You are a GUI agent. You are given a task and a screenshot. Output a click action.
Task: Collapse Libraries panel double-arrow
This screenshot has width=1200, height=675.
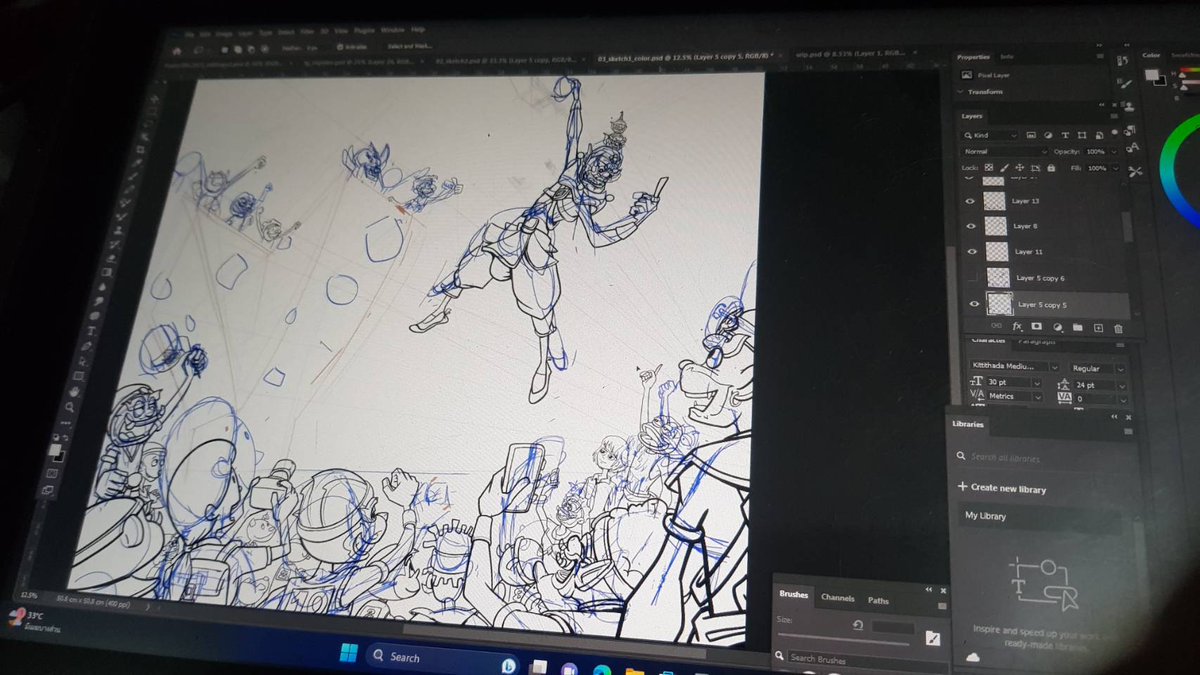1115,416
